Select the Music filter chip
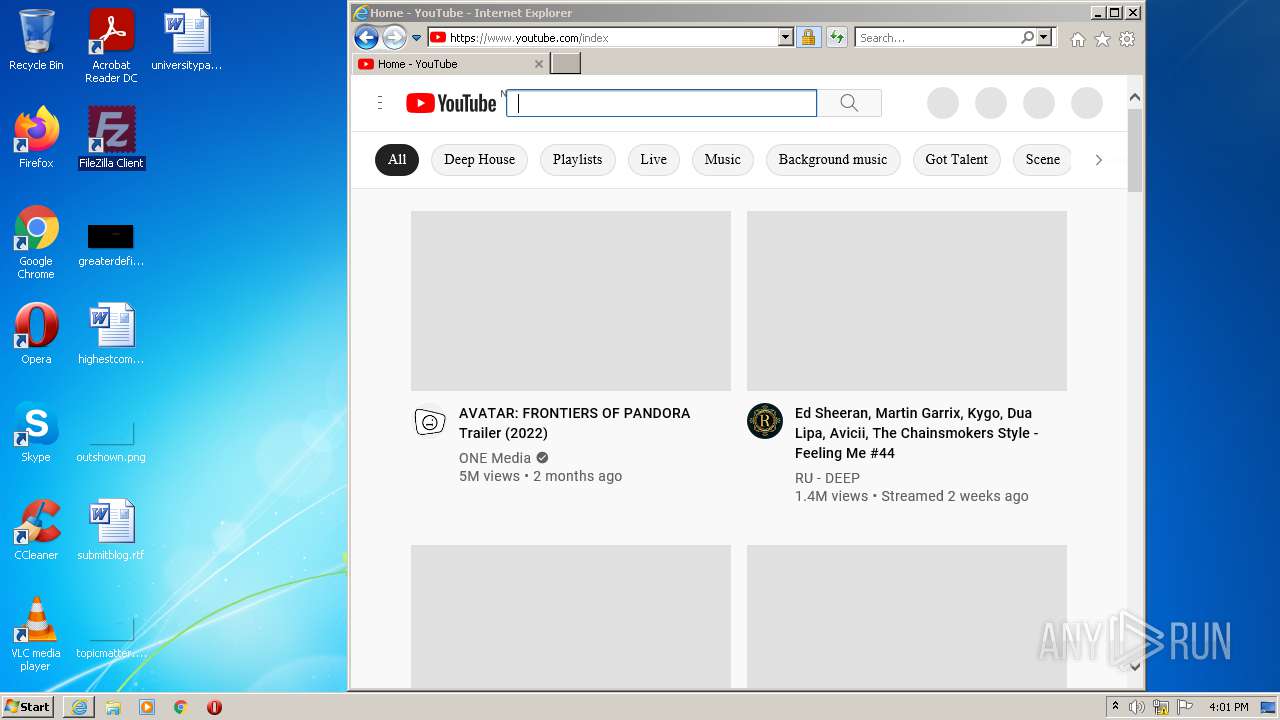Screen dimensions: 1280x720 click(x=722, y=160)
